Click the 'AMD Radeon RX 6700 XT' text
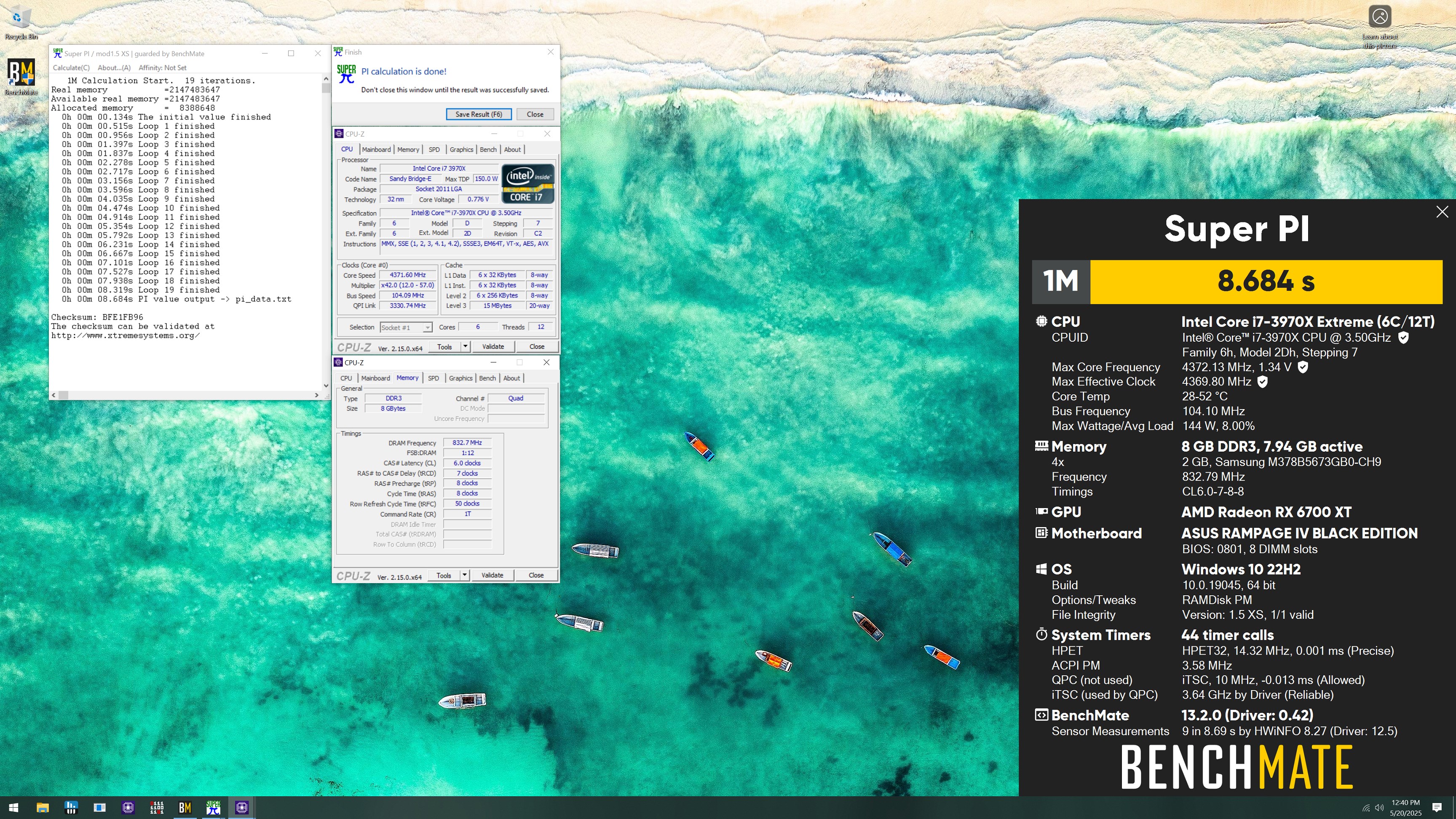This screenshot has height=819, width=1456. coord(1266,512)
